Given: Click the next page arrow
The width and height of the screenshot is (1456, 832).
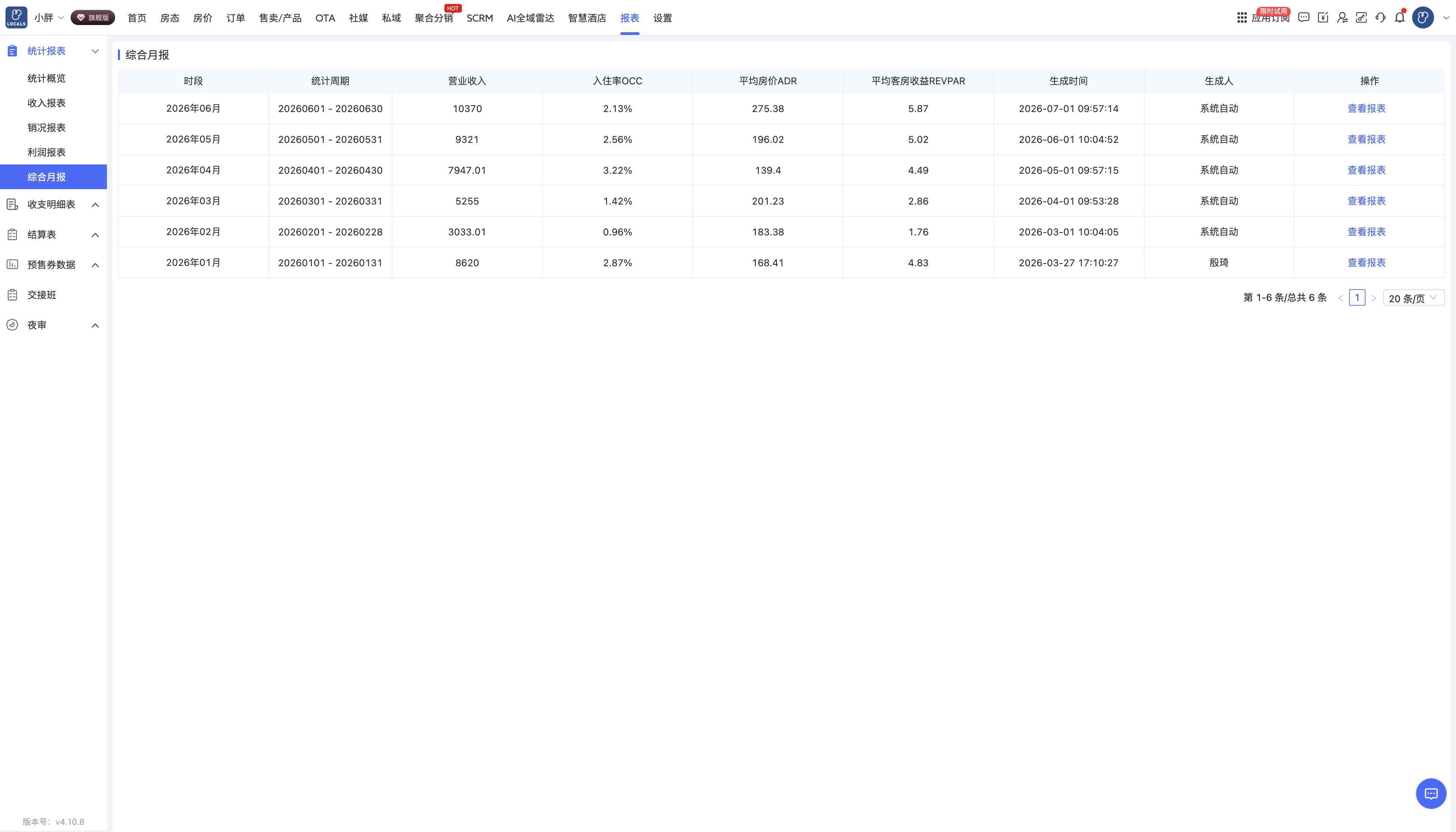Looking at the screenshot, I should (x=1374, y=298).
